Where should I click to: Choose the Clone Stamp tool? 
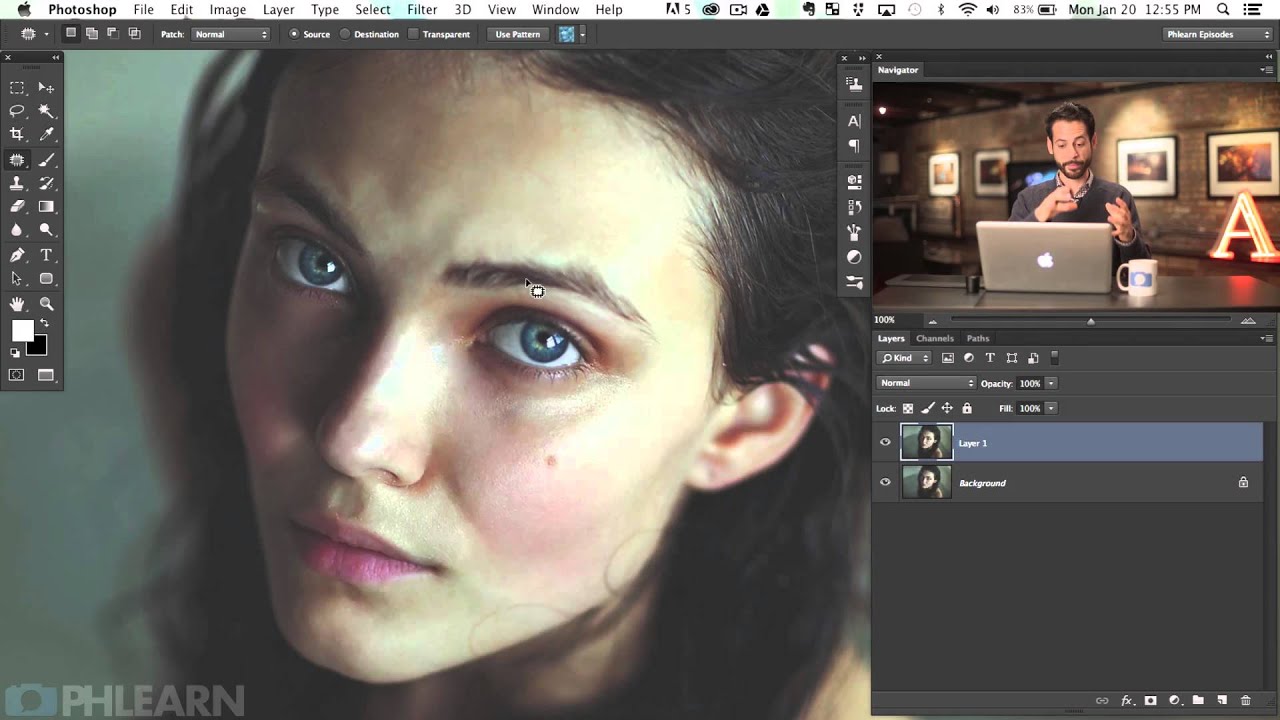(17, 183)
